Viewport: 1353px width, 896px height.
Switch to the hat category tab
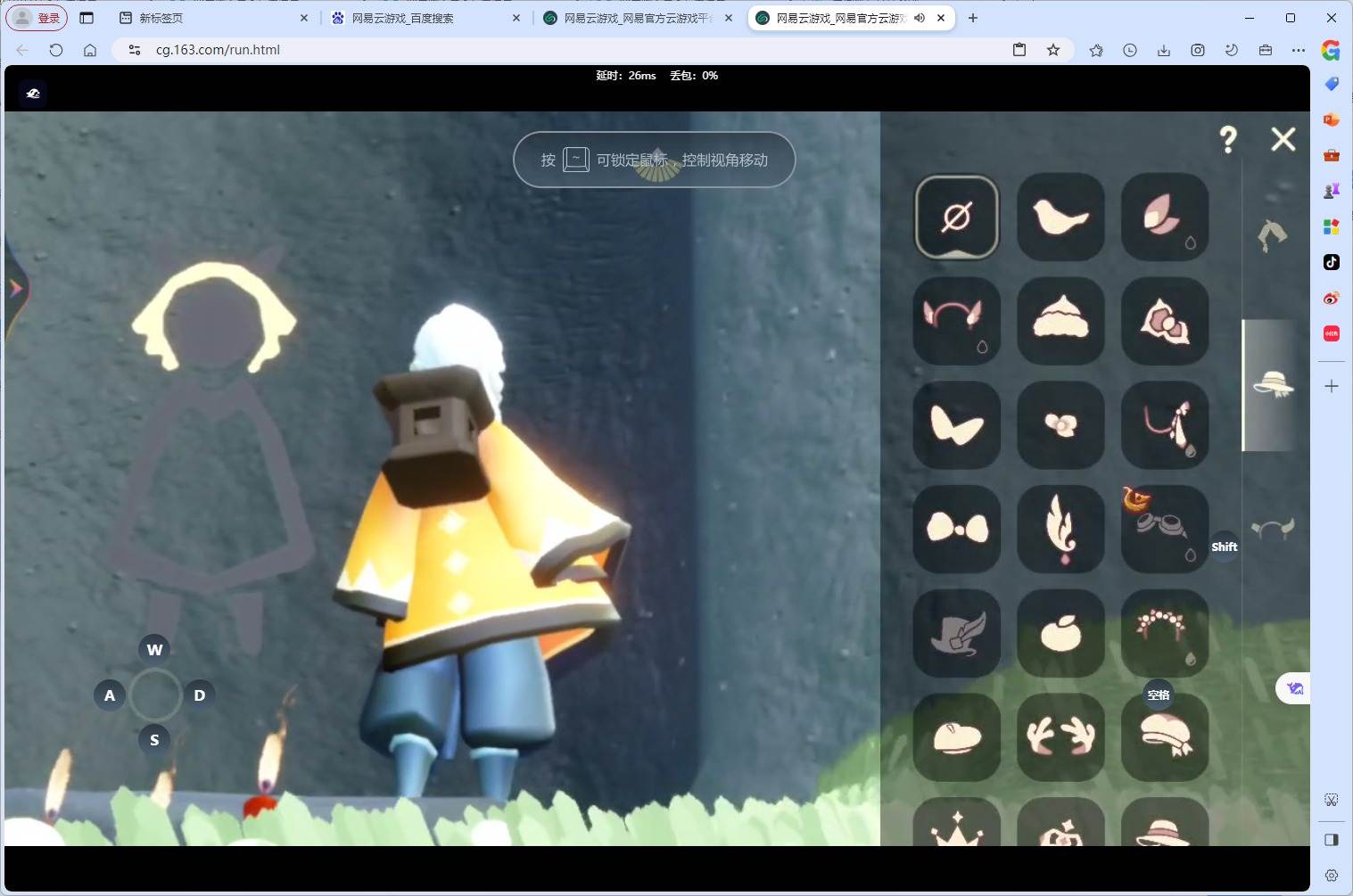click(x=1273, y=384)
